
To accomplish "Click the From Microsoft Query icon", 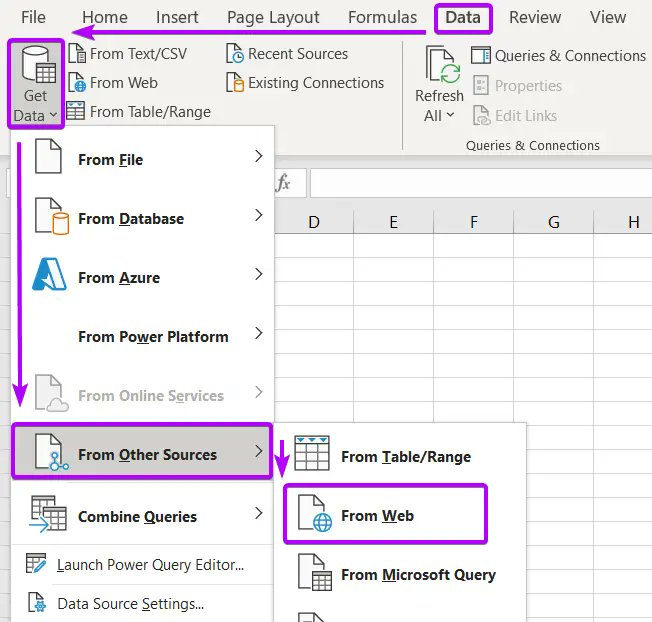I will [315, 573].
